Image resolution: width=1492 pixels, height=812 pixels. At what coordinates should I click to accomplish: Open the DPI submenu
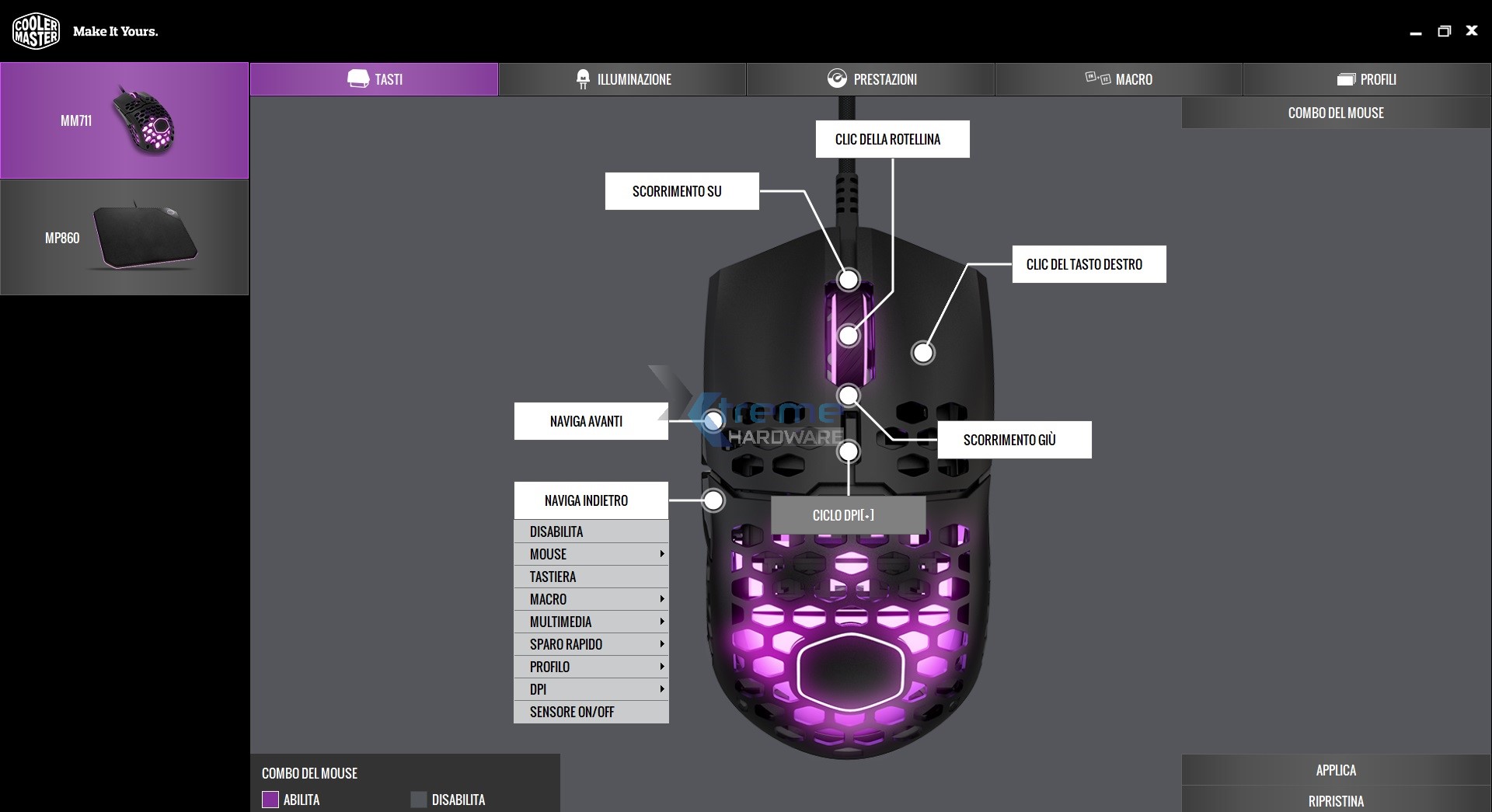(662, 689)
